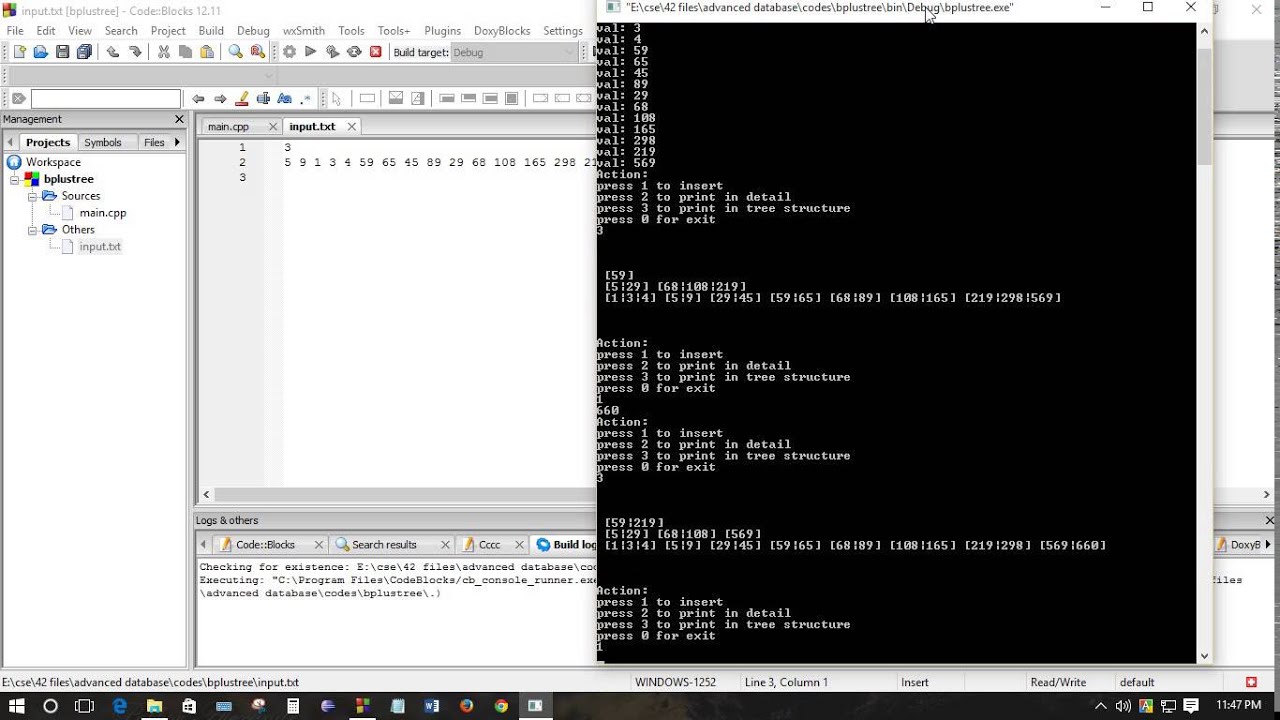
Task: Toggle regex search option icon
Action: tap(306, 98)
